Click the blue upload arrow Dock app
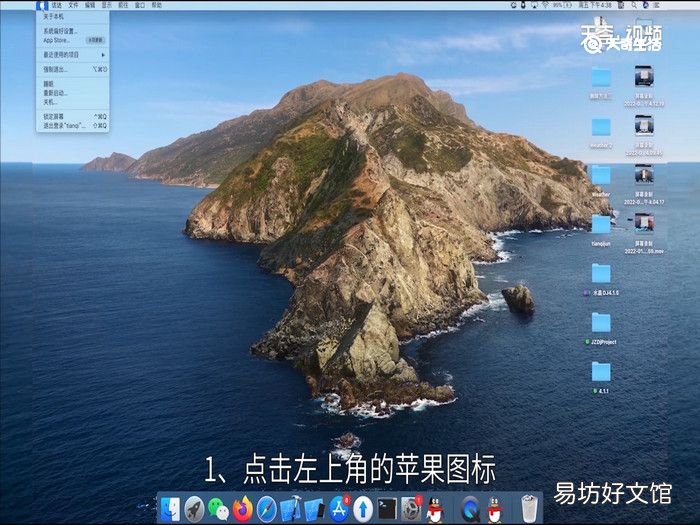 click(x=363, y=508)
